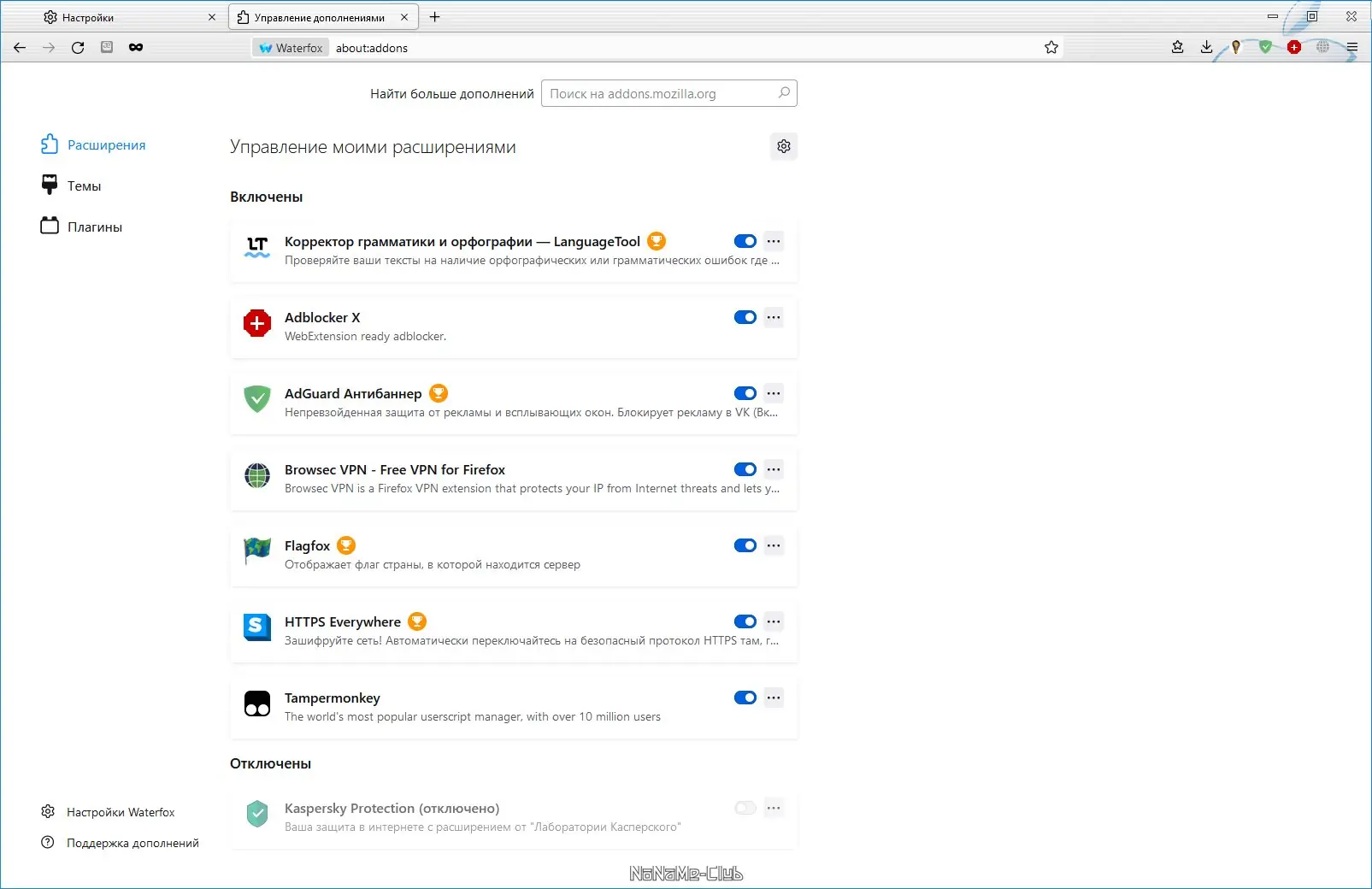Open Kaspersky Protection three-dot menu
Image resolution: width=1372 pixels, height=889 pixels.
click(774, 808)
